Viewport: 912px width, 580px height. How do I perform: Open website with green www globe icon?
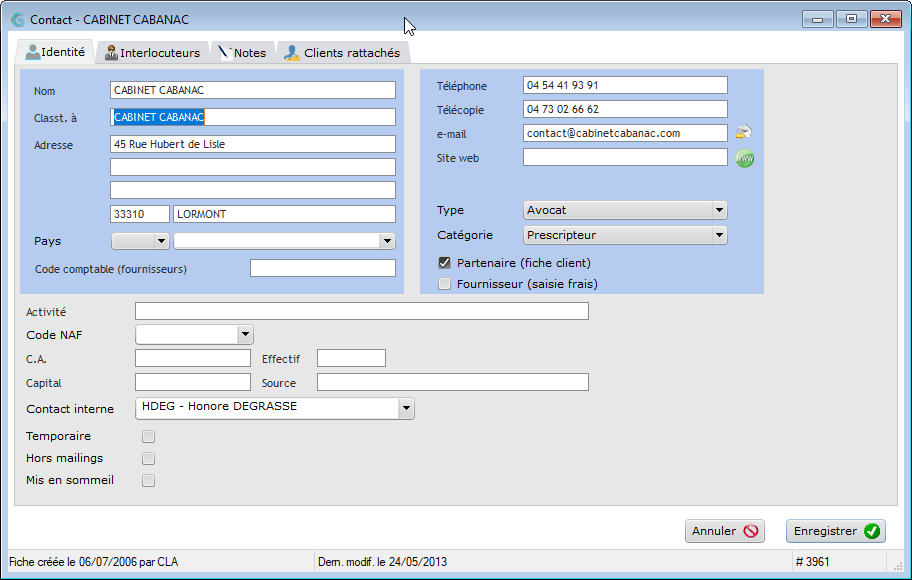coord(744,158)
